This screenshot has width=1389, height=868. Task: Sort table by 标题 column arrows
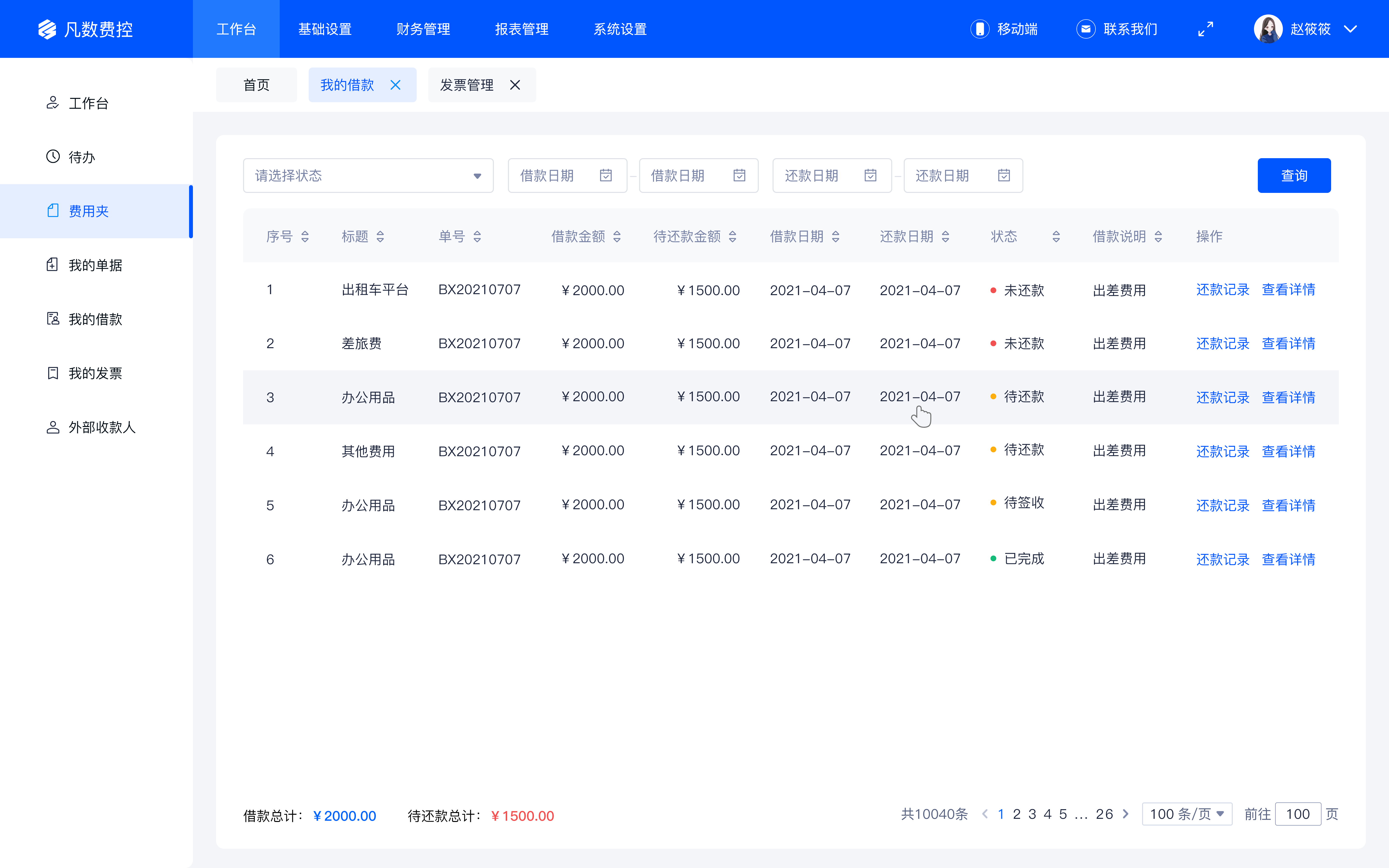click(x=380, y=237)
